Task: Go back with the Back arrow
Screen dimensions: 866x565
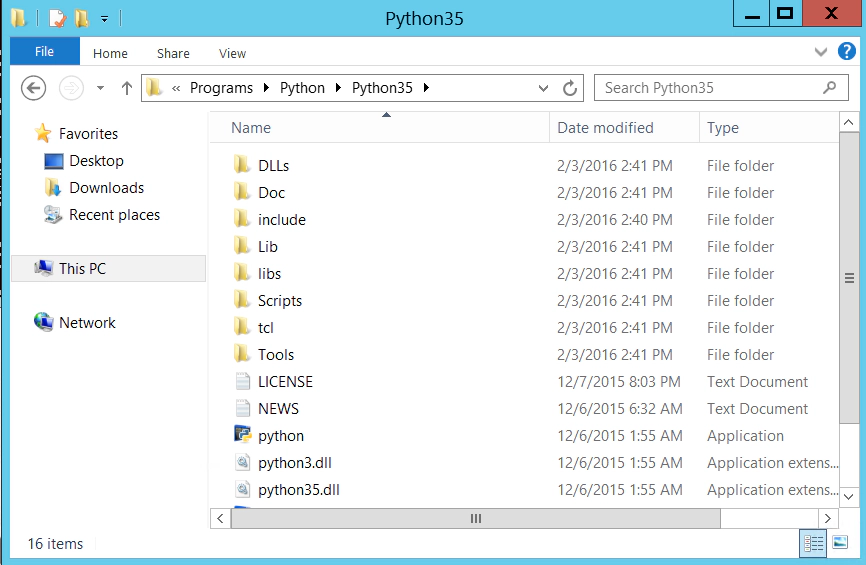Action: [x=33, y=88]
